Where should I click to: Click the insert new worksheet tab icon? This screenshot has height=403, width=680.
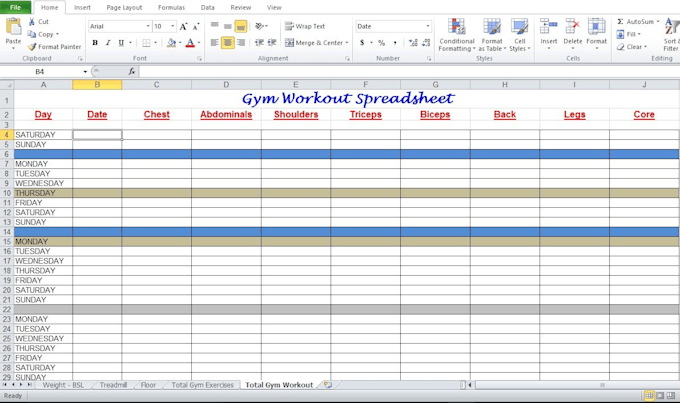328,385
